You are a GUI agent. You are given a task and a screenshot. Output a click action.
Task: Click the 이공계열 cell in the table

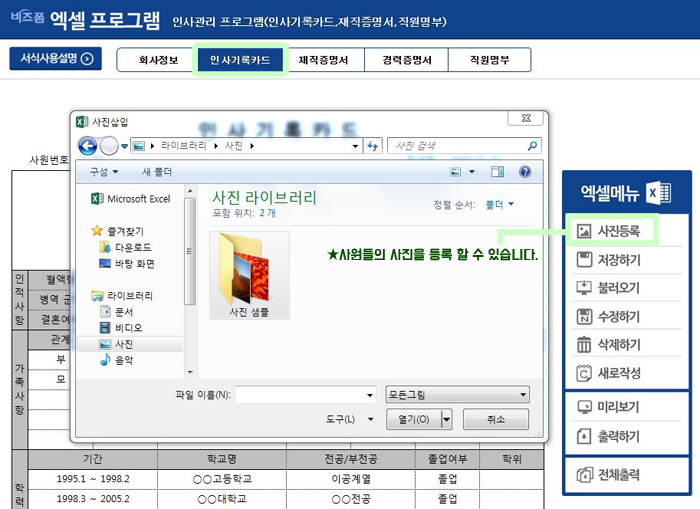click(x=351, y=479)
